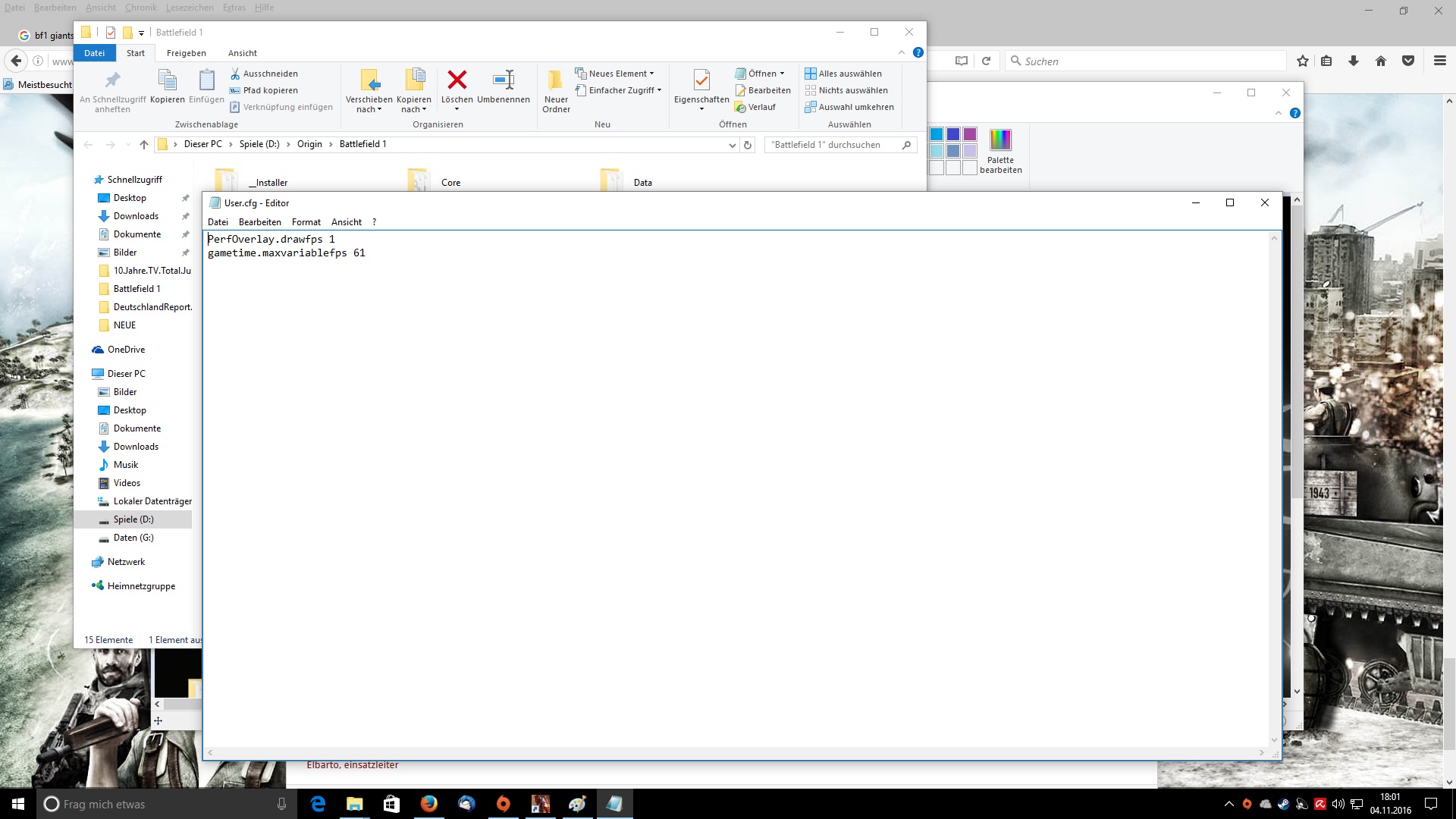The height and width of the screenshot is (819, 1456).
Task: Click Palette bearbeiten rainbow icon
Action: (x=1000, y=140)
